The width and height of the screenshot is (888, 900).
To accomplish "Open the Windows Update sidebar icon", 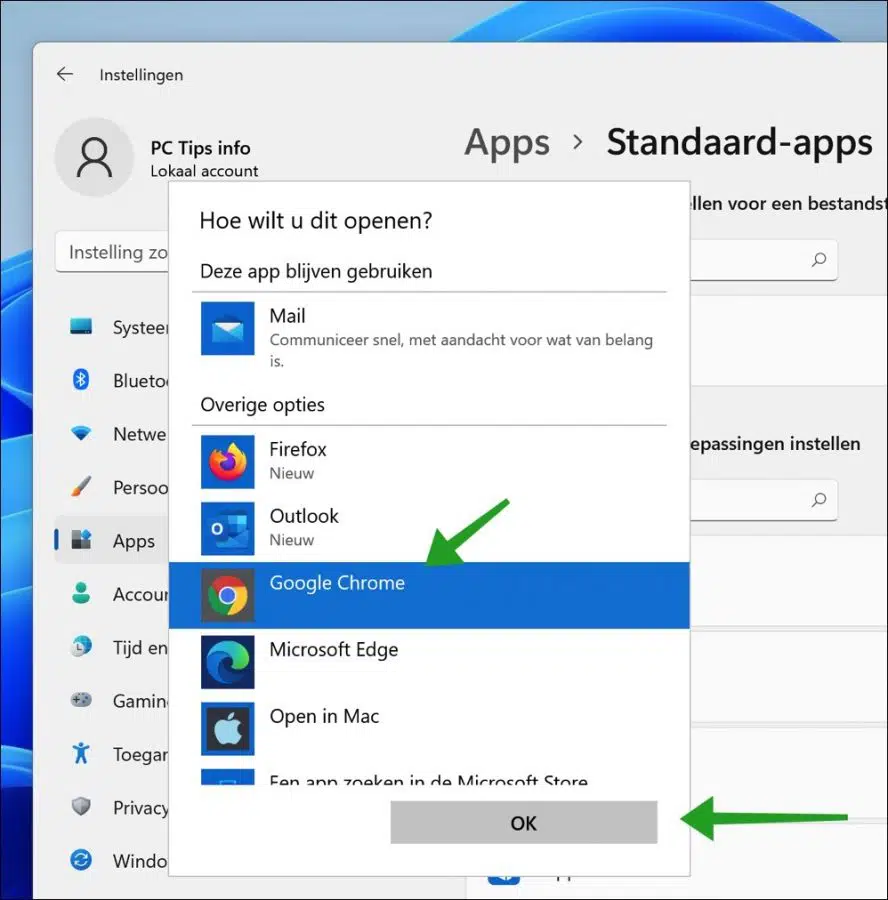I will 81,859.
